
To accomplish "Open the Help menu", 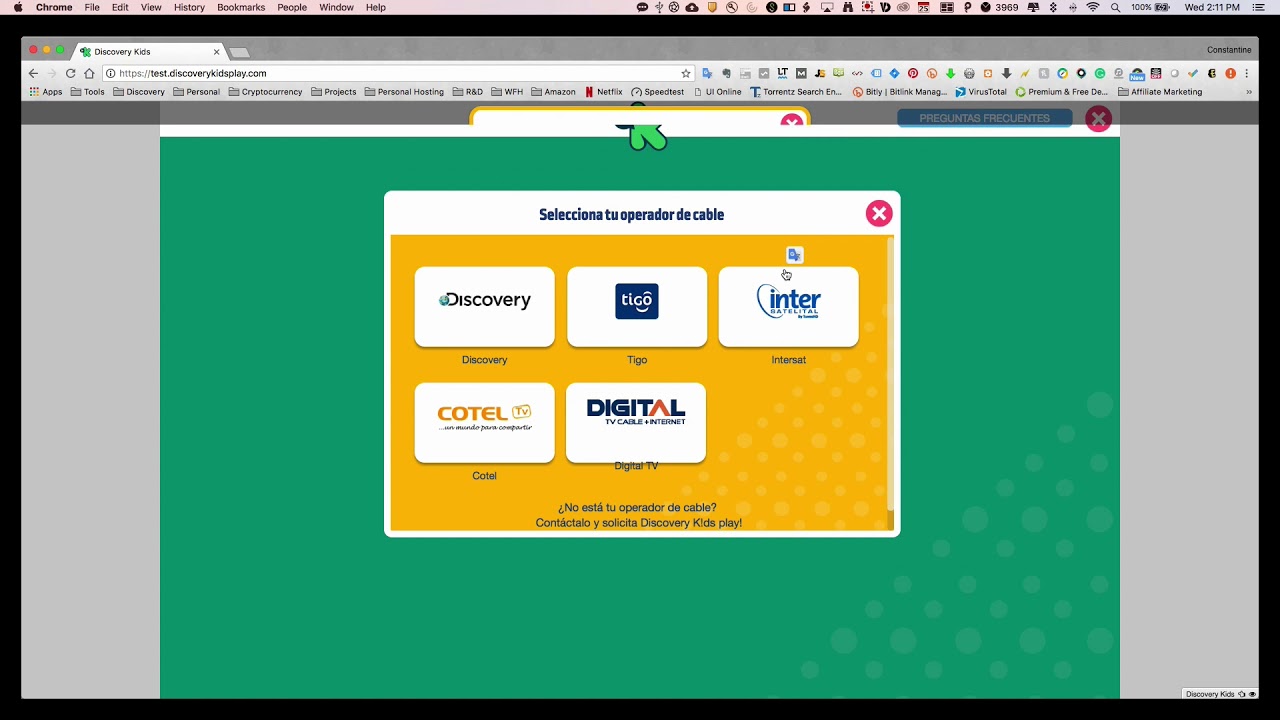I will [376, 7].
